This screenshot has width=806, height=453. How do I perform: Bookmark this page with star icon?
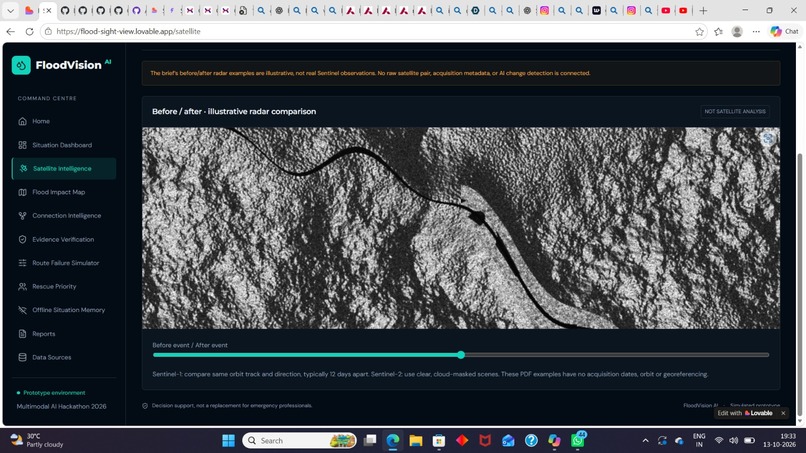[699, 31]
